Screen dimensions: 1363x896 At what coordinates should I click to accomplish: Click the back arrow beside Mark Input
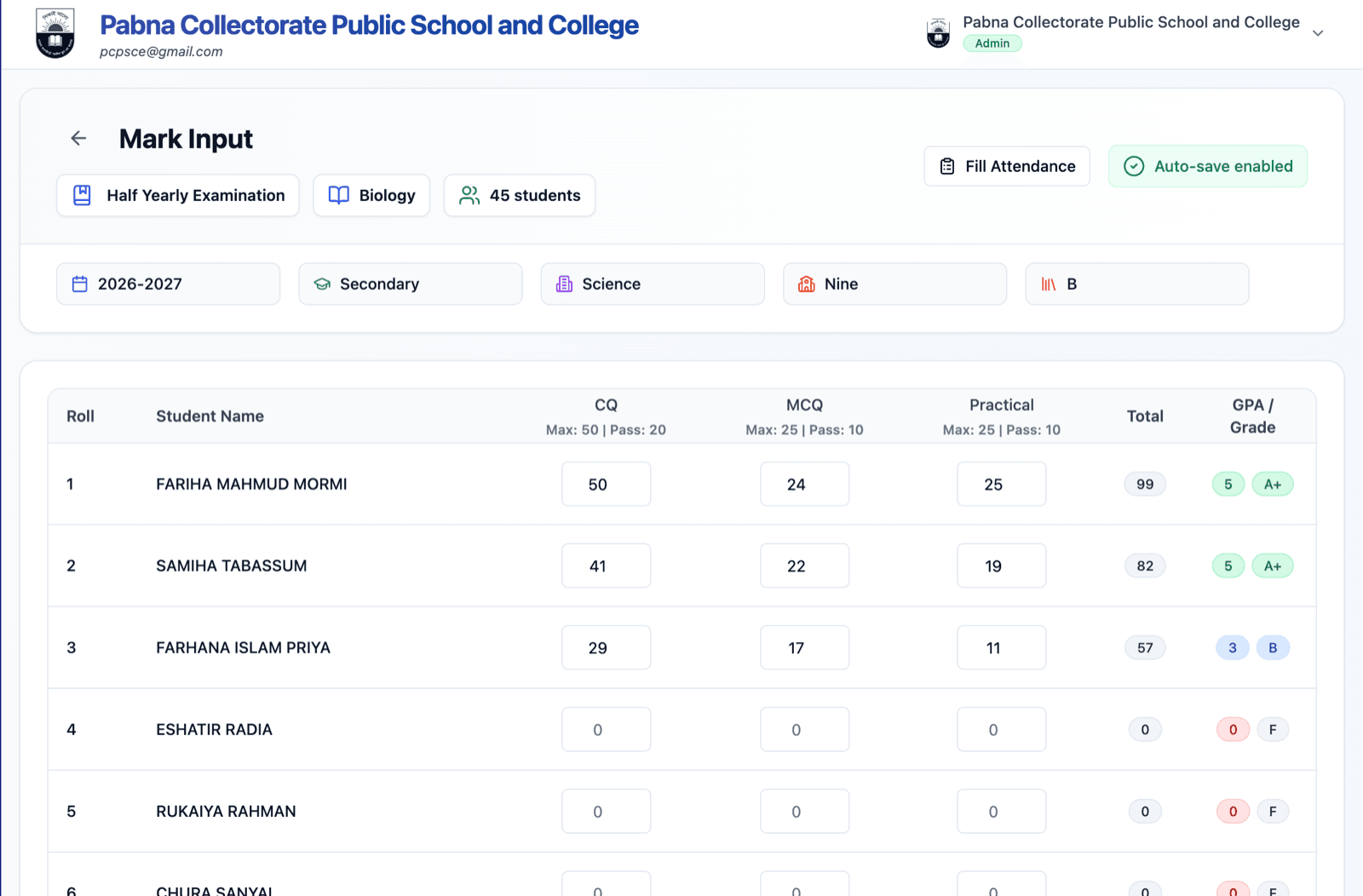pos(78,138)
